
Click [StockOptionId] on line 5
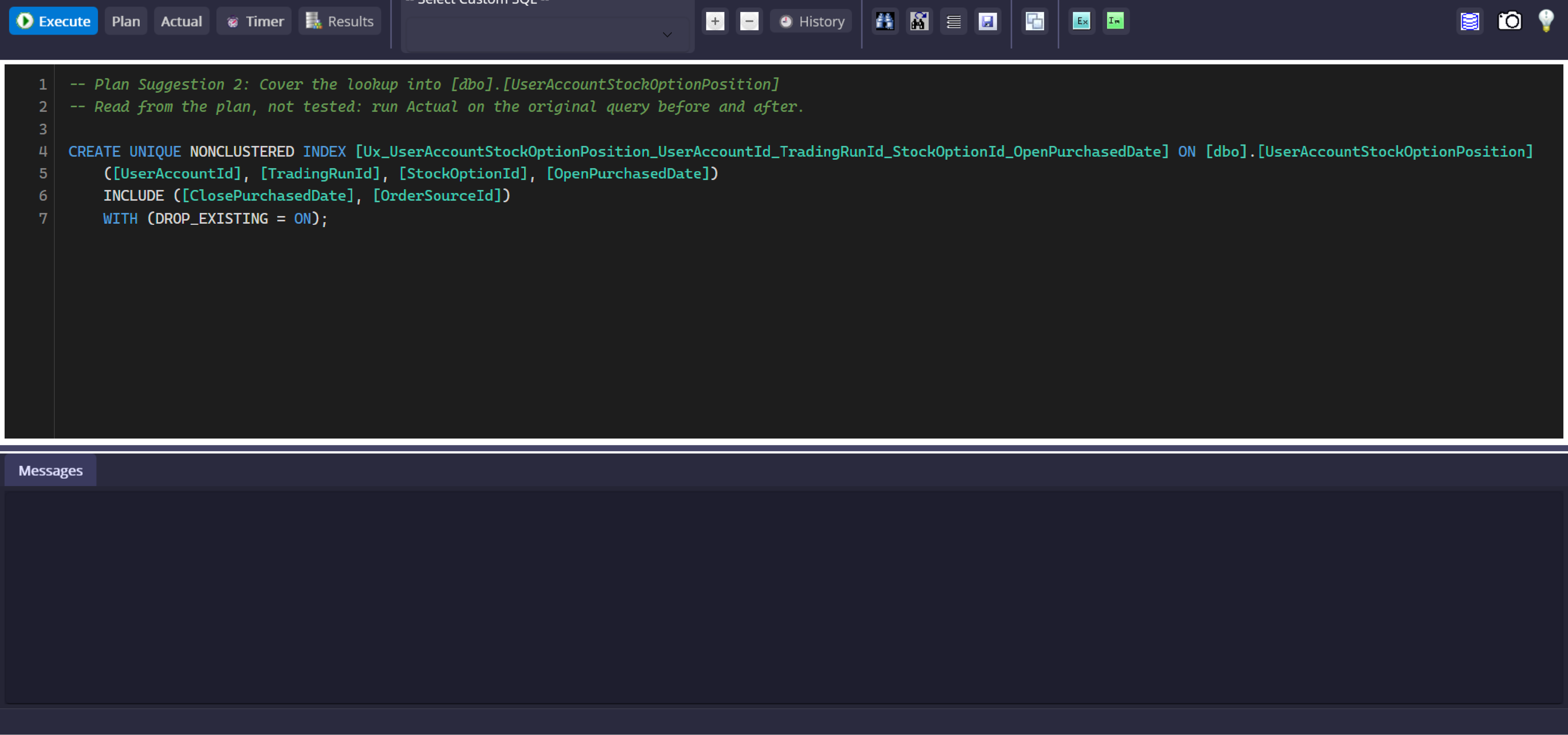463,174
